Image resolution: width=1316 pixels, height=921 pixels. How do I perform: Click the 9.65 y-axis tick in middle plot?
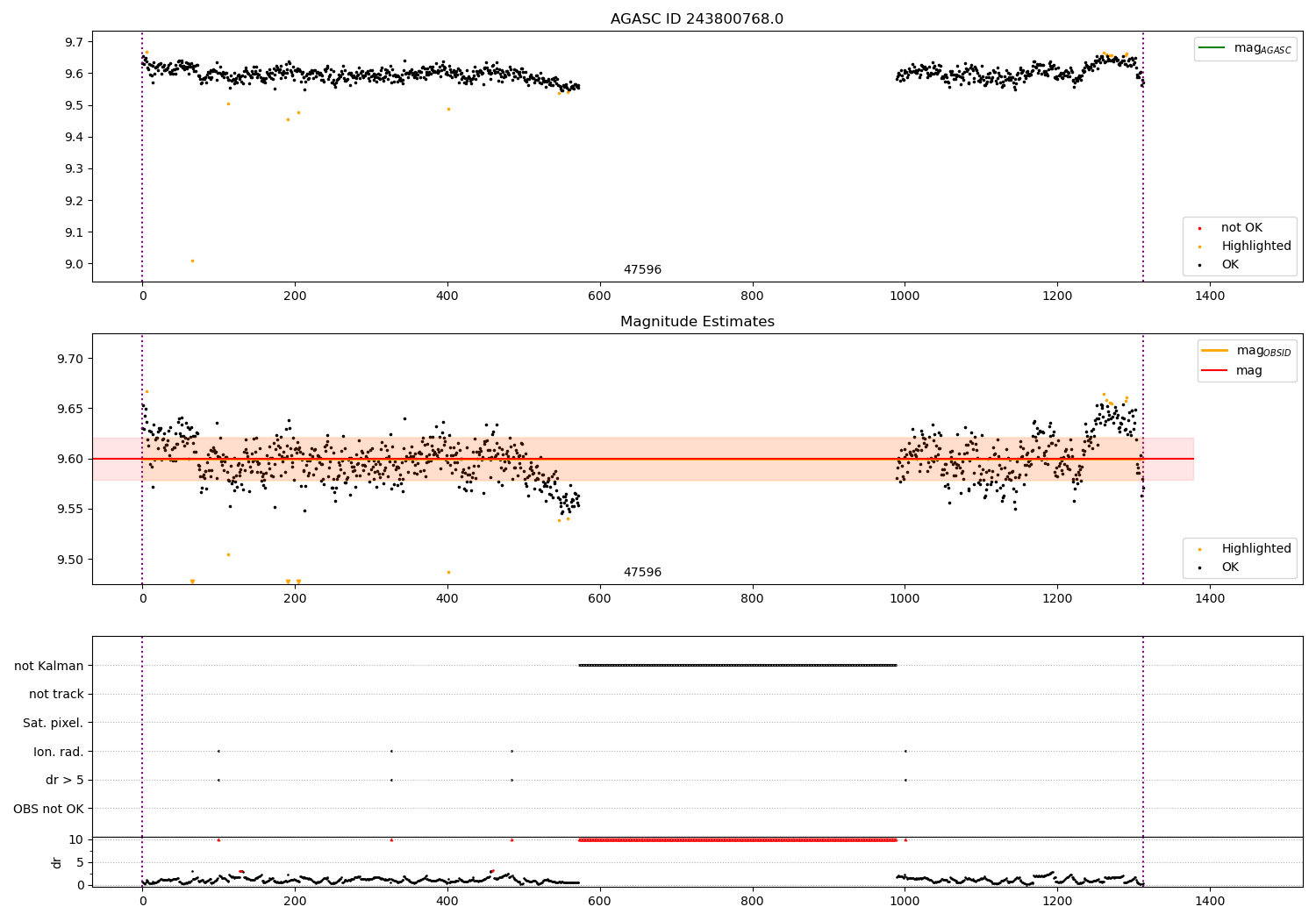[69, 409]
